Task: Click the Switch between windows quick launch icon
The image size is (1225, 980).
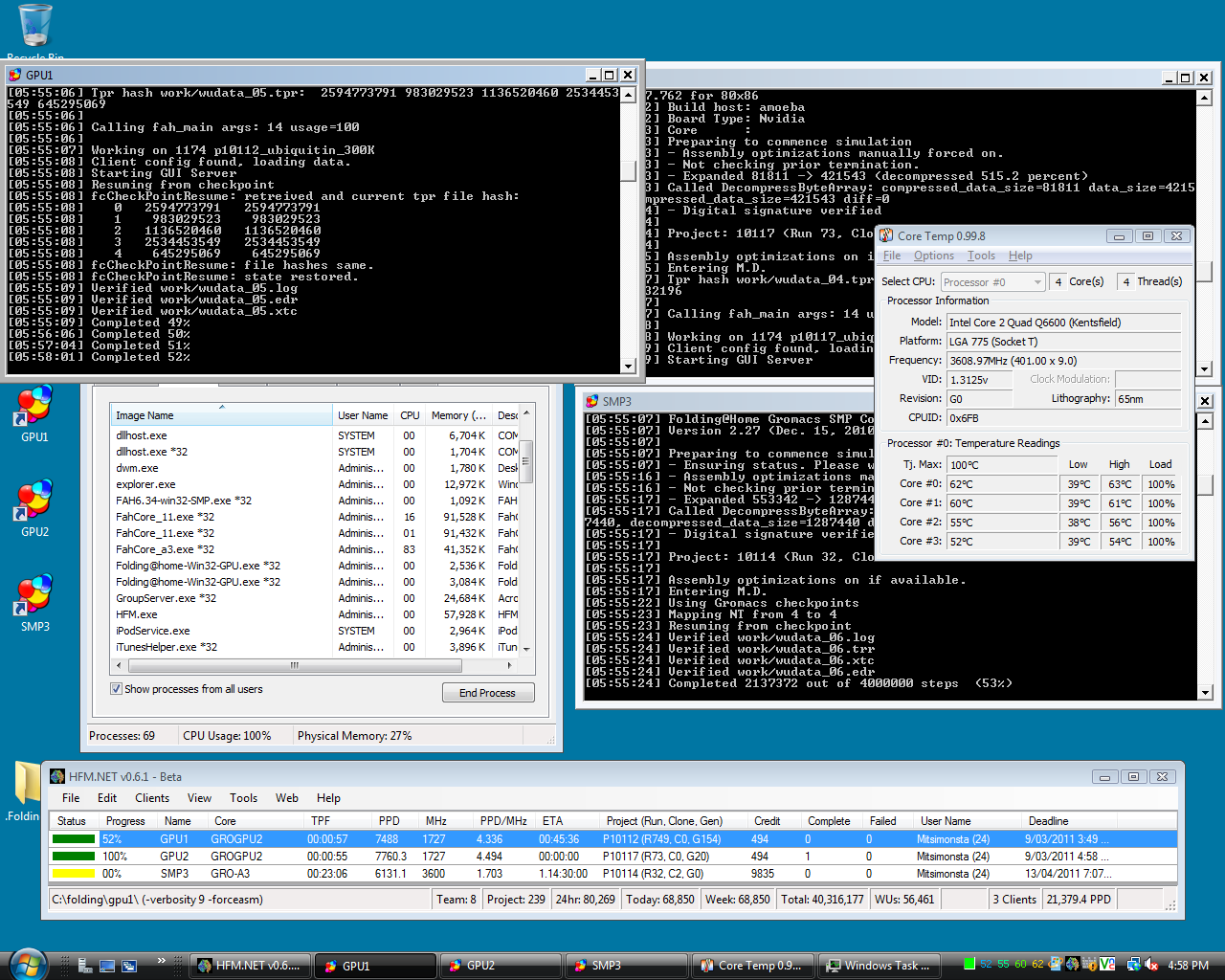Action: tap(129, 966)
